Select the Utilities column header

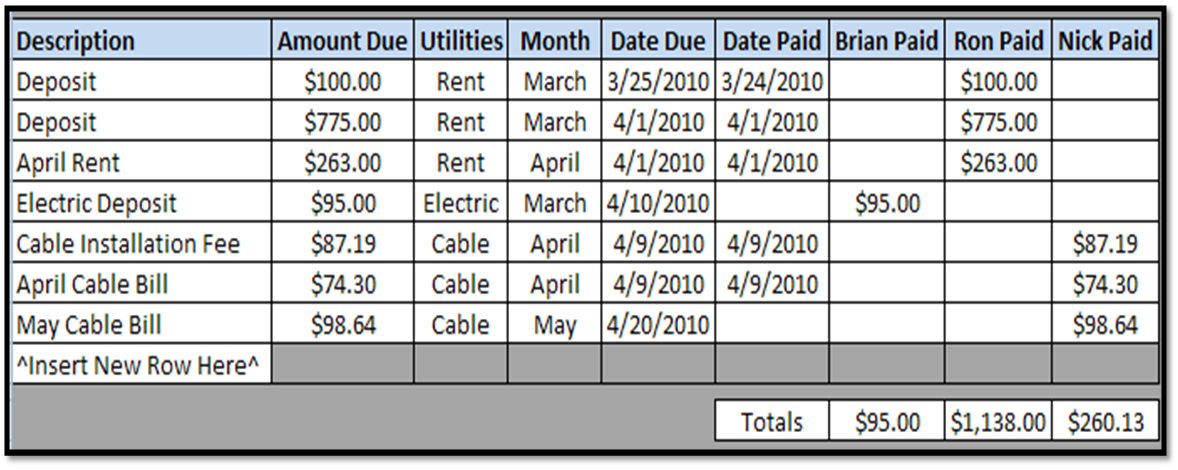point(461,41)
